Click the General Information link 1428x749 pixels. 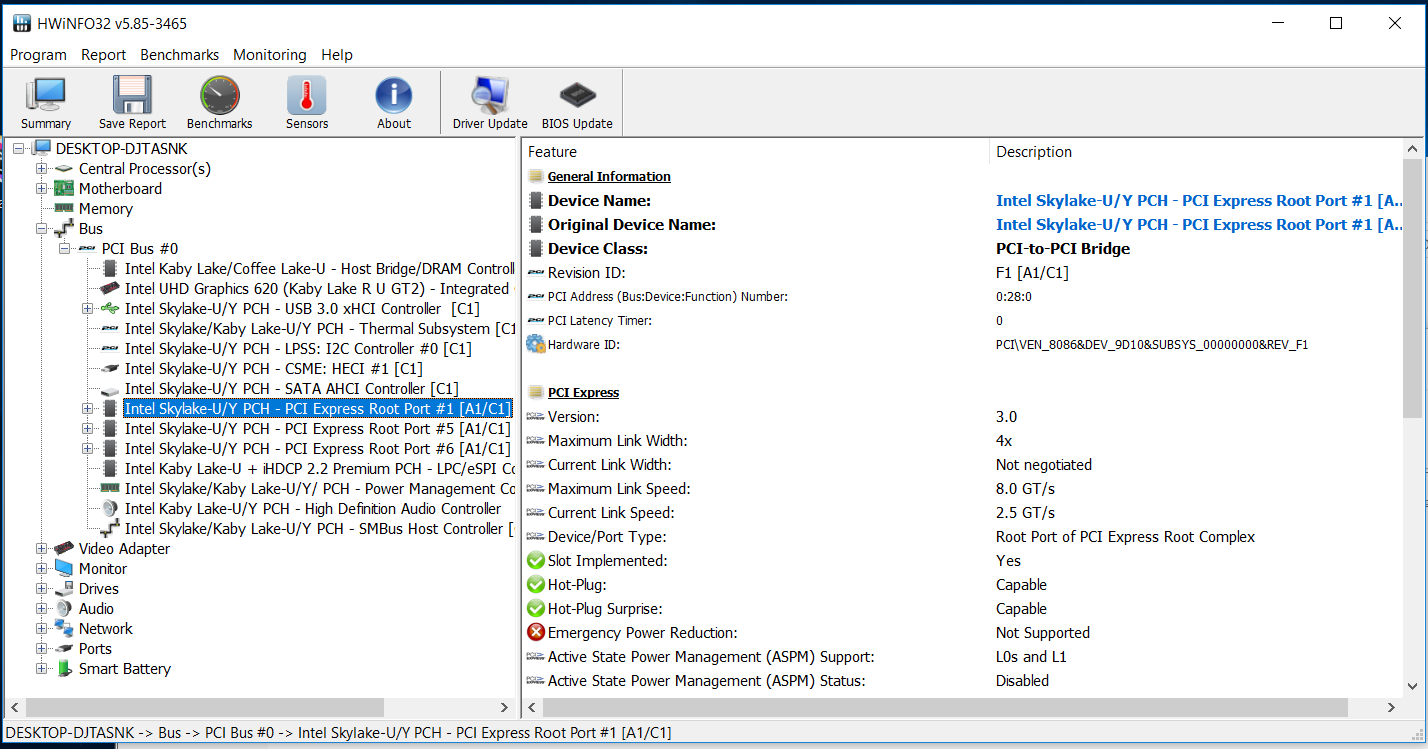[x=608, y=176]
